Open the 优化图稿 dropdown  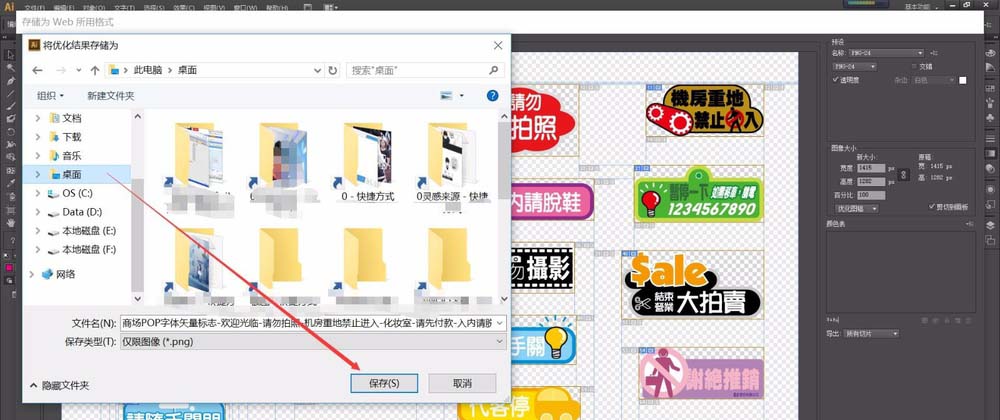[857, 208]
